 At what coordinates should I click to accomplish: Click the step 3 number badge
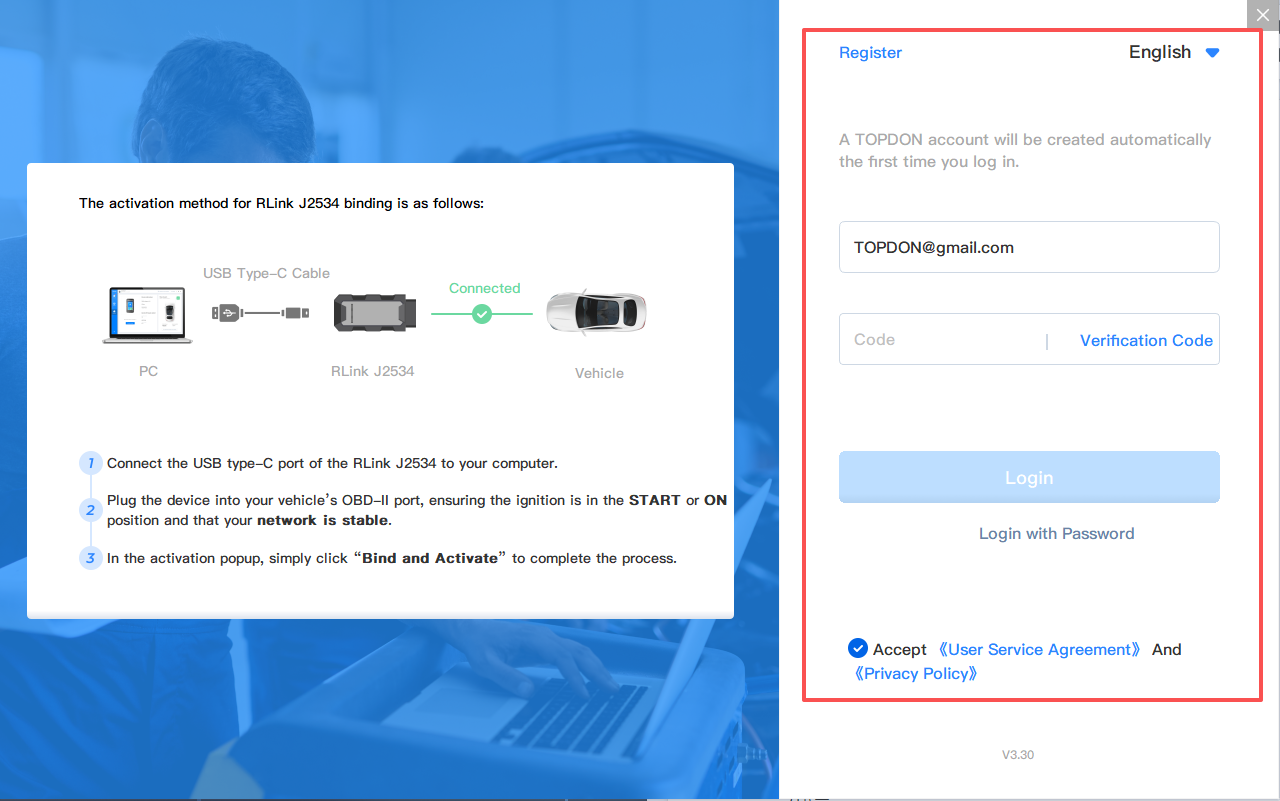pyautogui.click(x=90, y=558)
